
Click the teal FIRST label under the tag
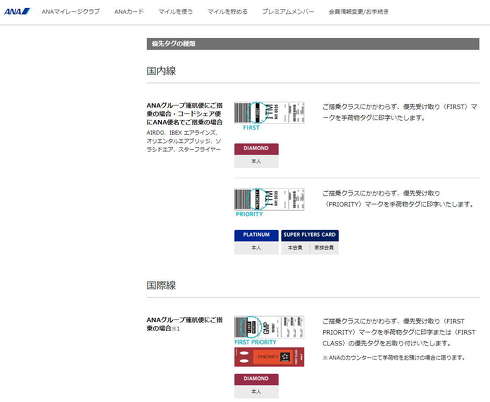251,128
